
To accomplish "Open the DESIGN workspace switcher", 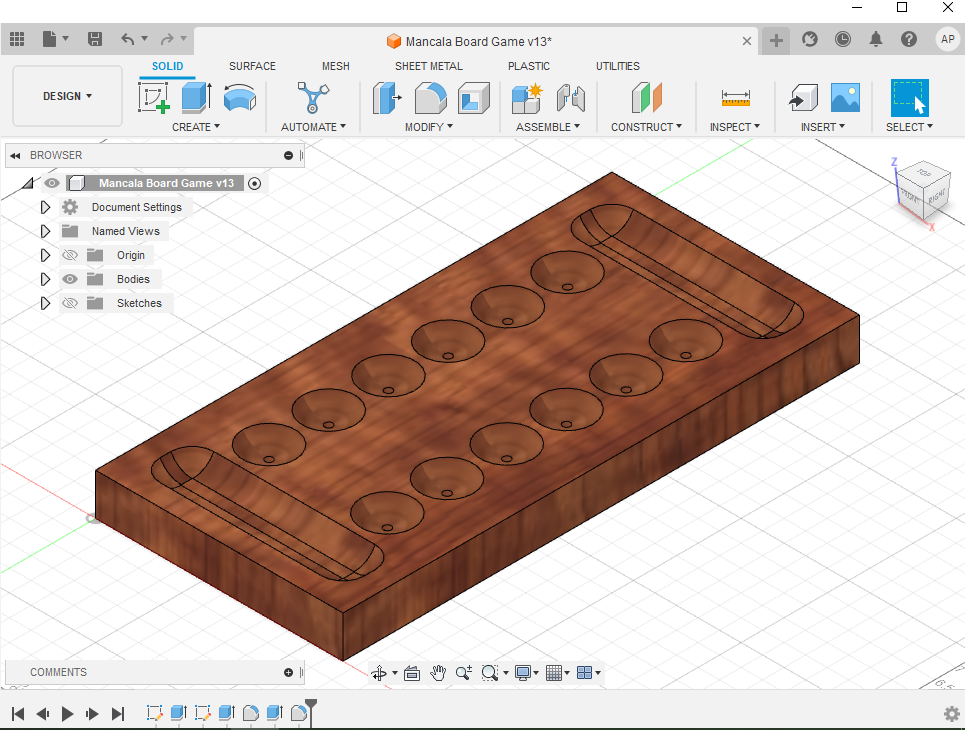I will click(x=66, y=96).
